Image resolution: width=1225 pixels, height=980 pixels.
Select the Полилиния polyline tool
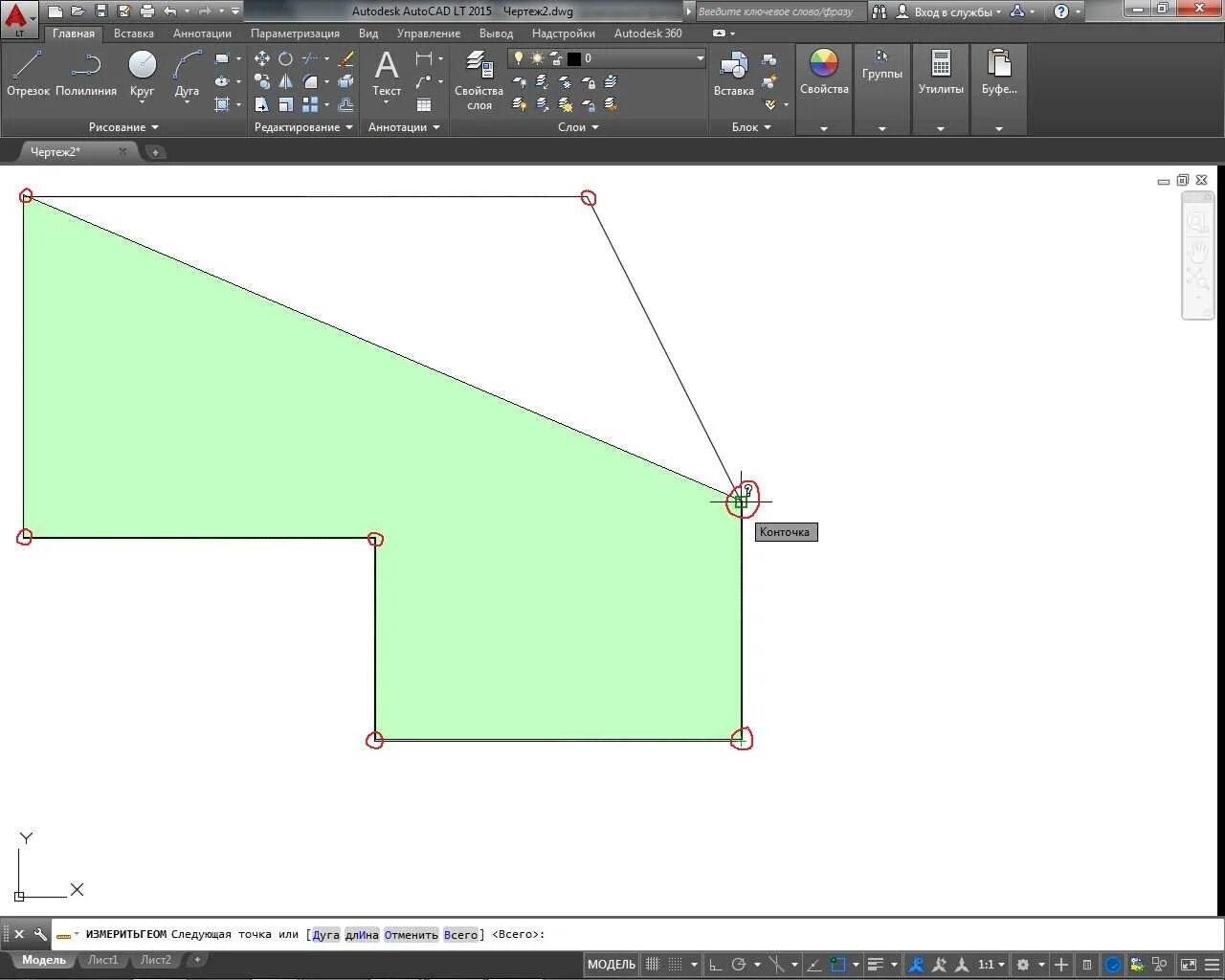[x=86, y=74]
